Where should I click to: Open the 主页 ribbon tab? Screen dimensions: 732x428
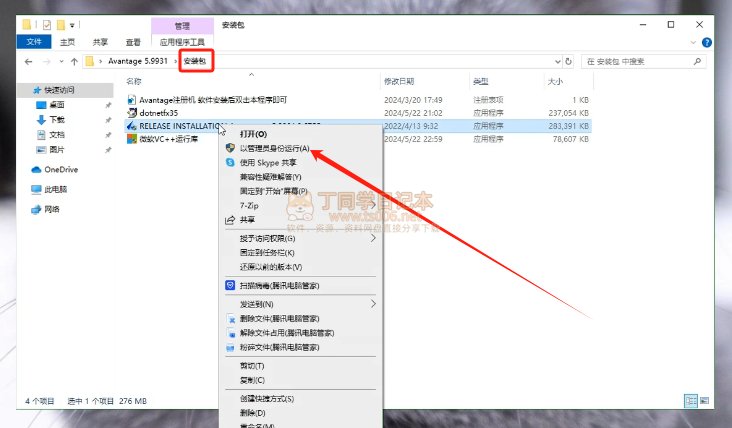pos(67,42)
